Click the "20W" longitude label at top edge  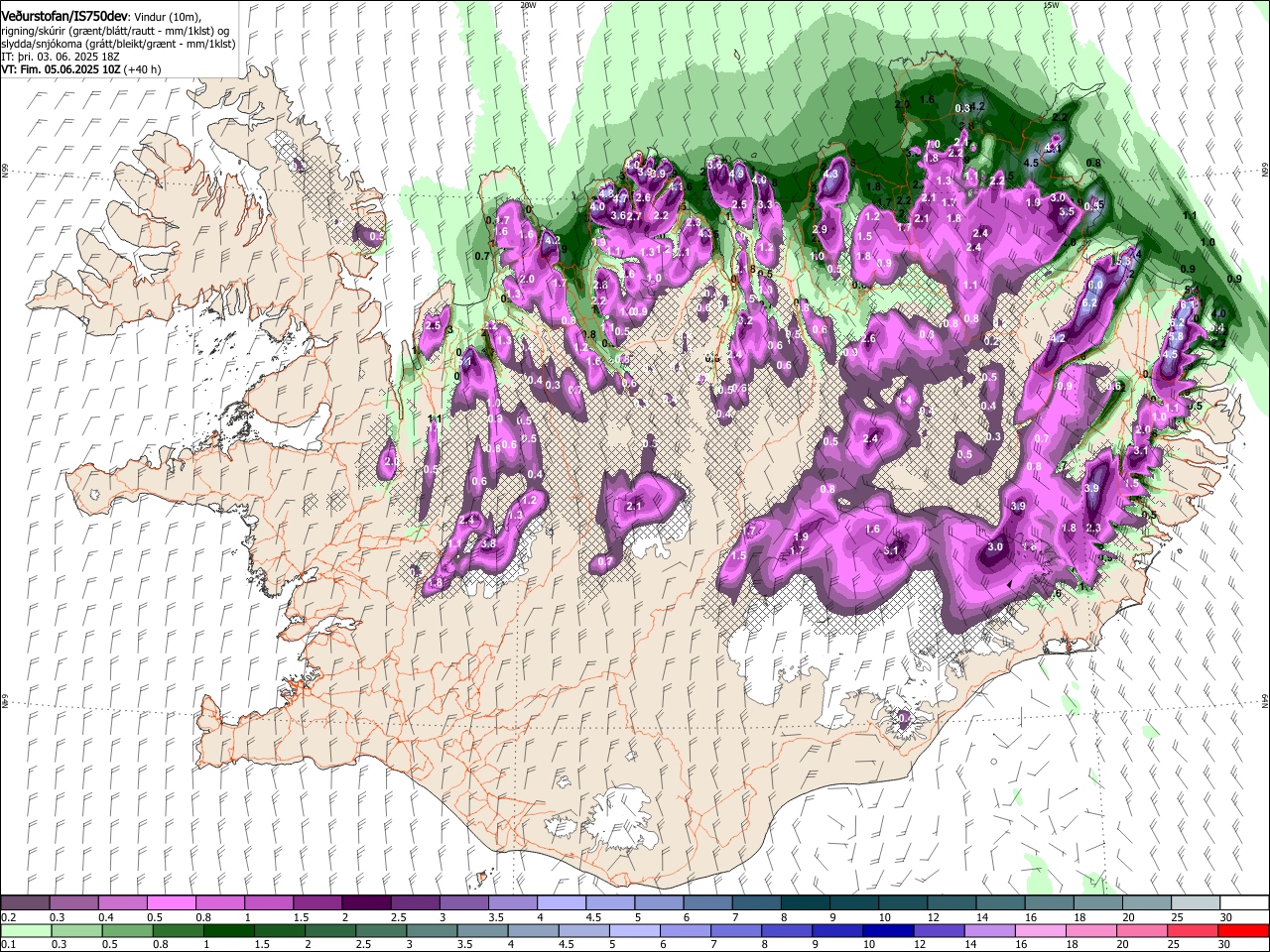point(527,4)
